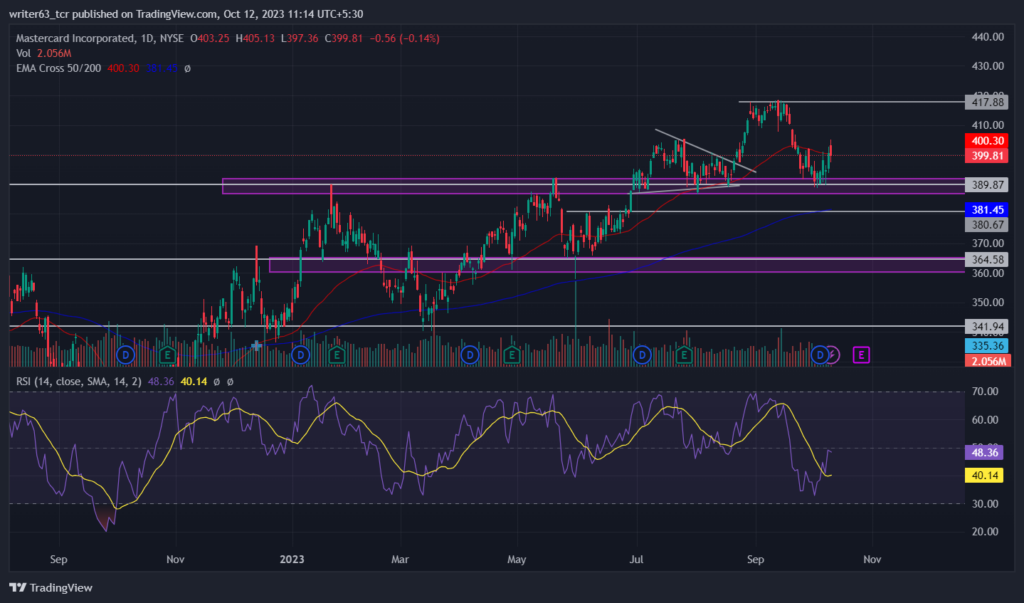Image resolution: width=1024 pixels, height=603 pixels.
Task: Click the RSI (14, close, SMA, 14, 2) legend
Action: [x=78, y=381]
